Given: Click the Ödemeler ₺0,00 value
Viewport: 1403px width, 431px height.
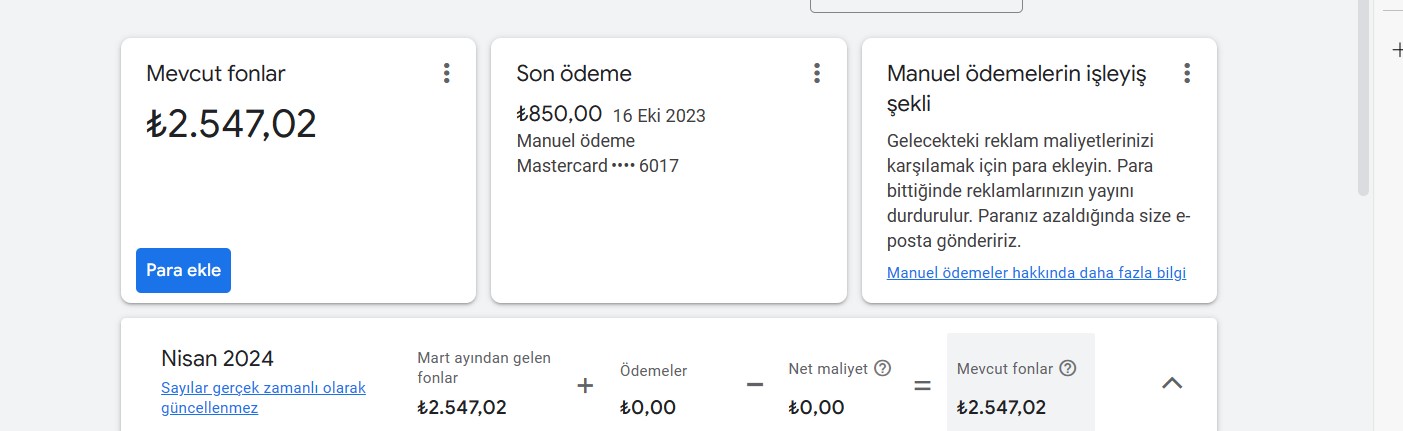Looking at the screenshot, I should tap(648, 407).
